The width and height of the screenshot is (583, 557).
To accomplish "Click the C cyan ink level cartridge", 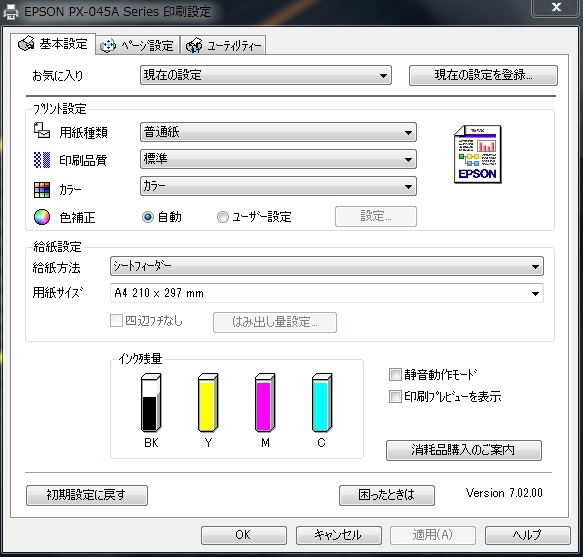I will 322,403.
